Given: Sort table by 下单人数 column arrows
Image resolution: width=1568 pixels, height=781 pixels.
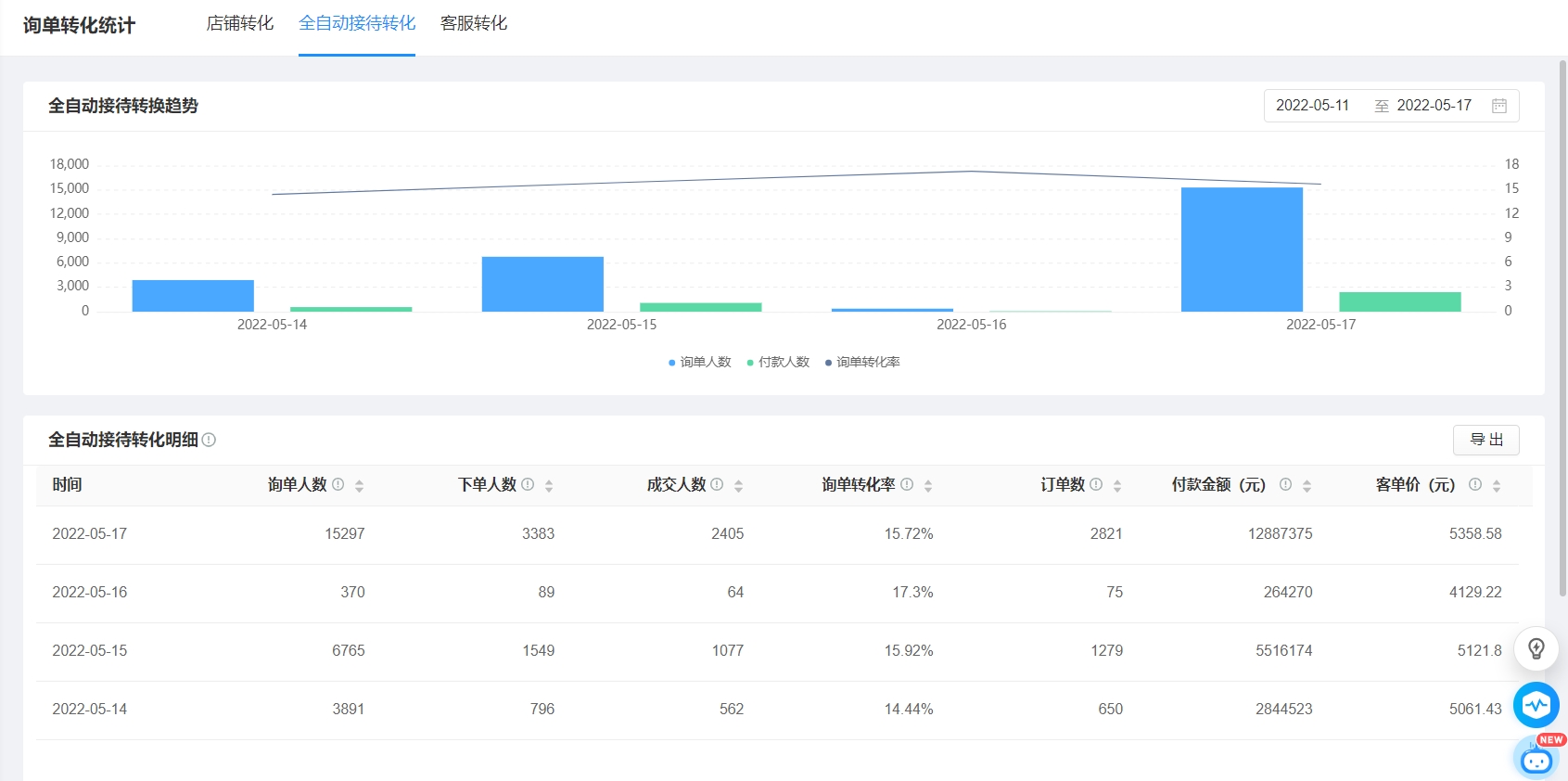Looking at the screenshot, I should tap(549, 485).
